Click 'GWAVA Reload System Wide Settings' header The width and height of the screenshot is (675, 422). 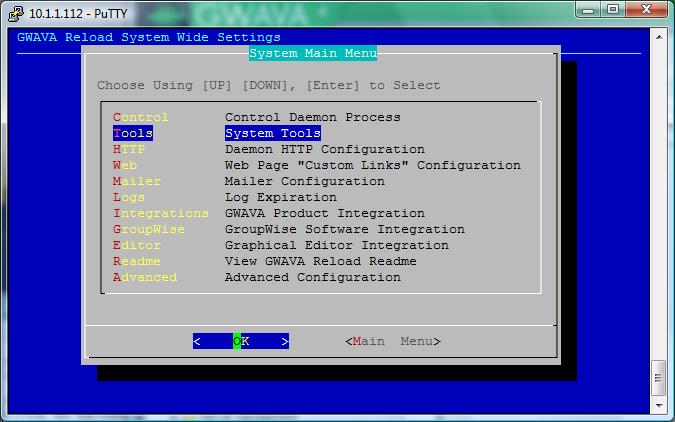pos(149,37)
